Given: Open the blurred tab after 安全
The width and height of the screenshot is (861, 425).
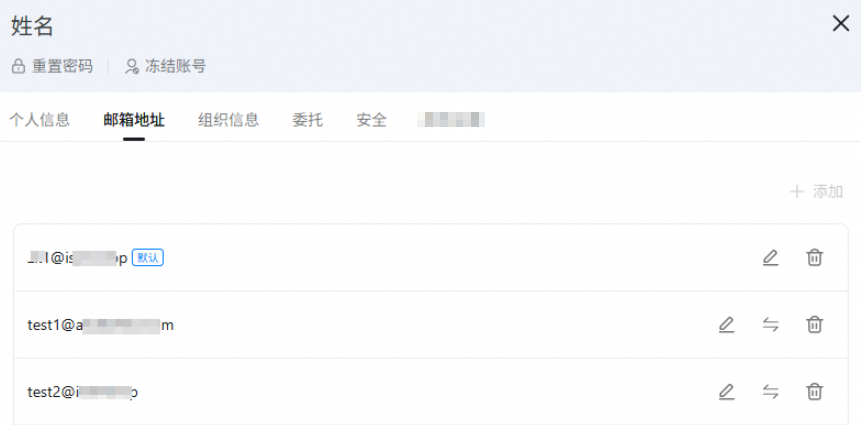Looking at the screenshot, I should [x=450, y=120].
